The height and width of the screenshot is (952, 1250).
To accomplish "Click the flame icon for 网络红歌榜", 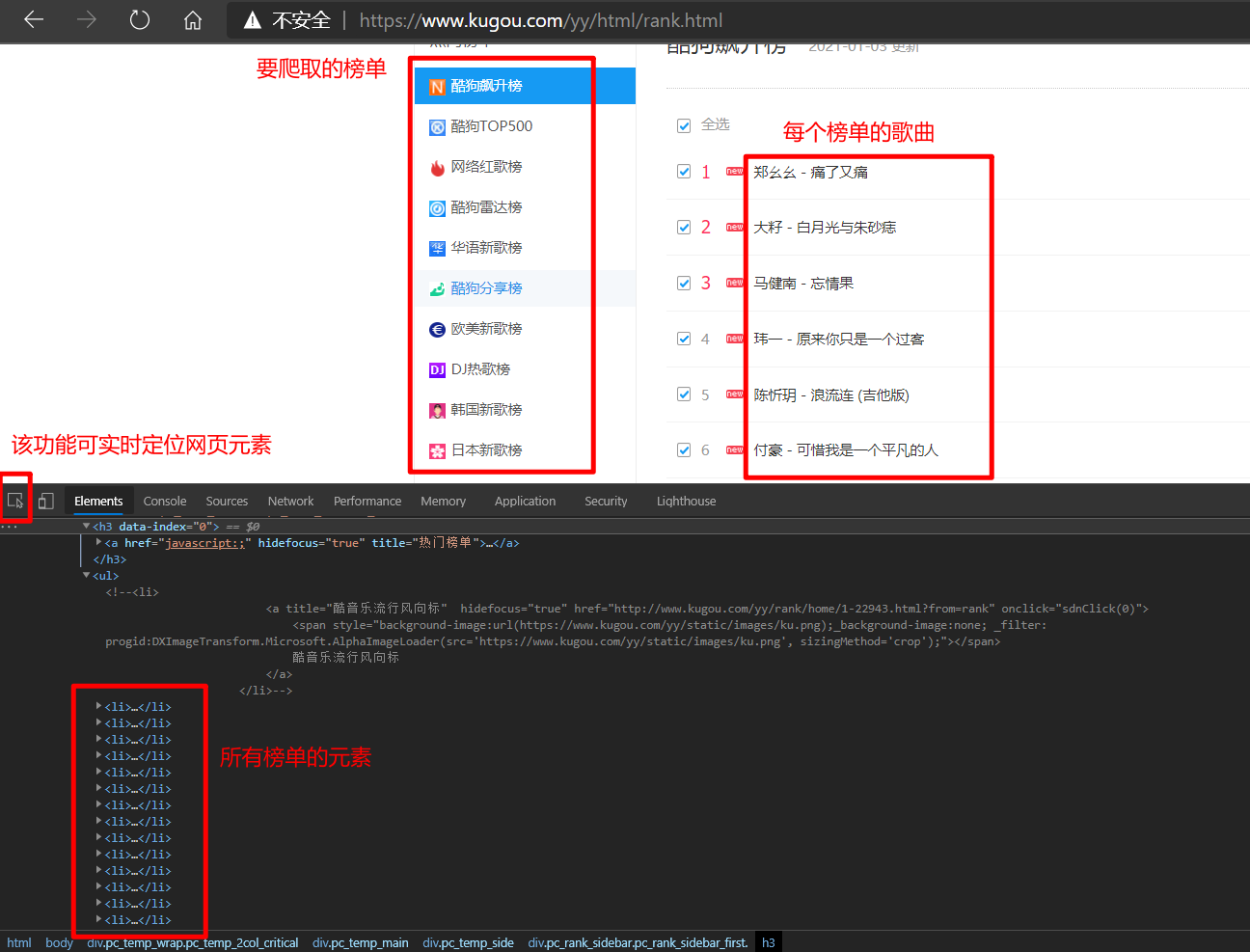I will [x=437, y=168].
